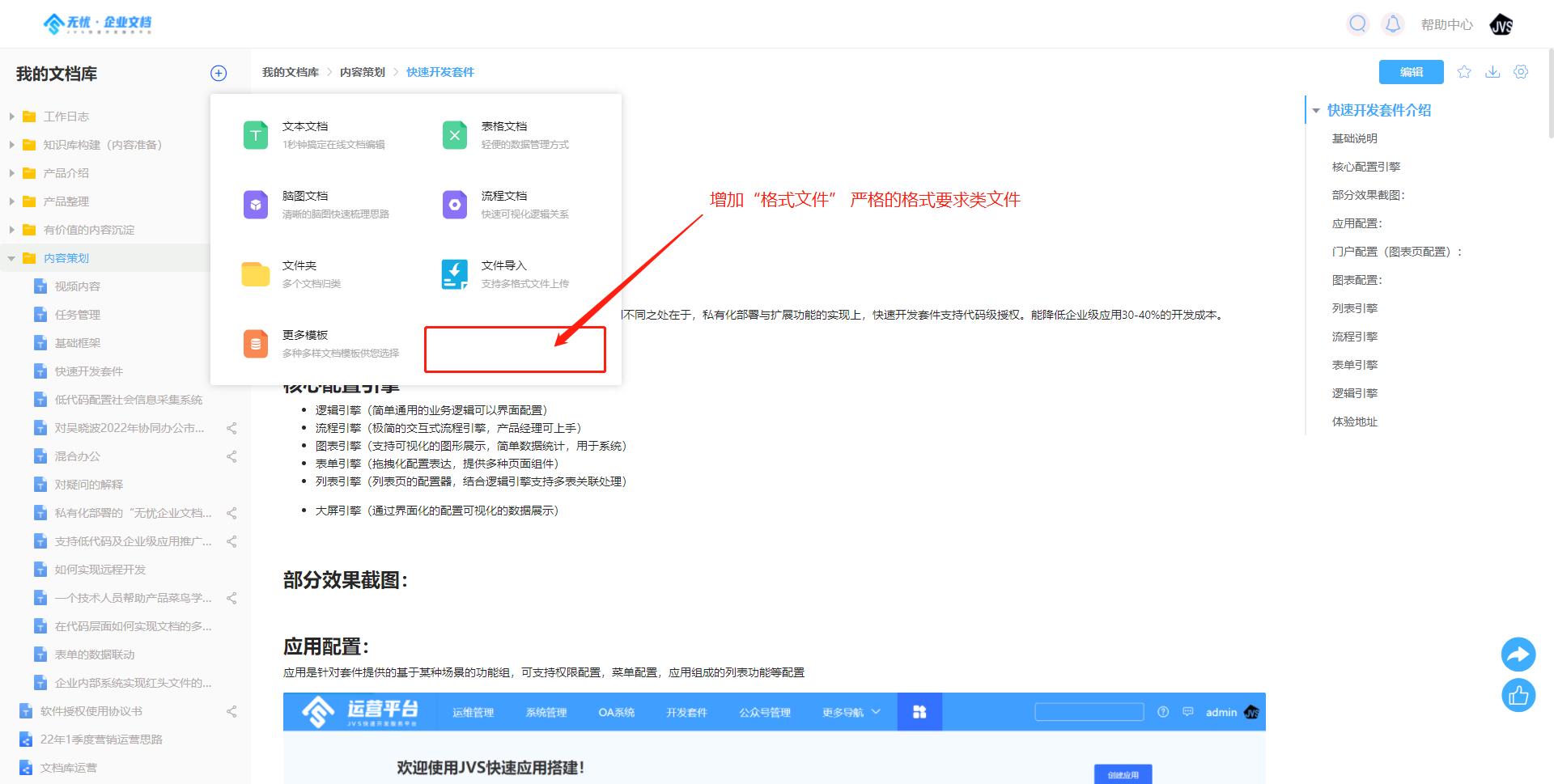Click 我的文档库 in the breadcrumb
The width and height of the screenshot is (1554, 784).
click(290, 72)
